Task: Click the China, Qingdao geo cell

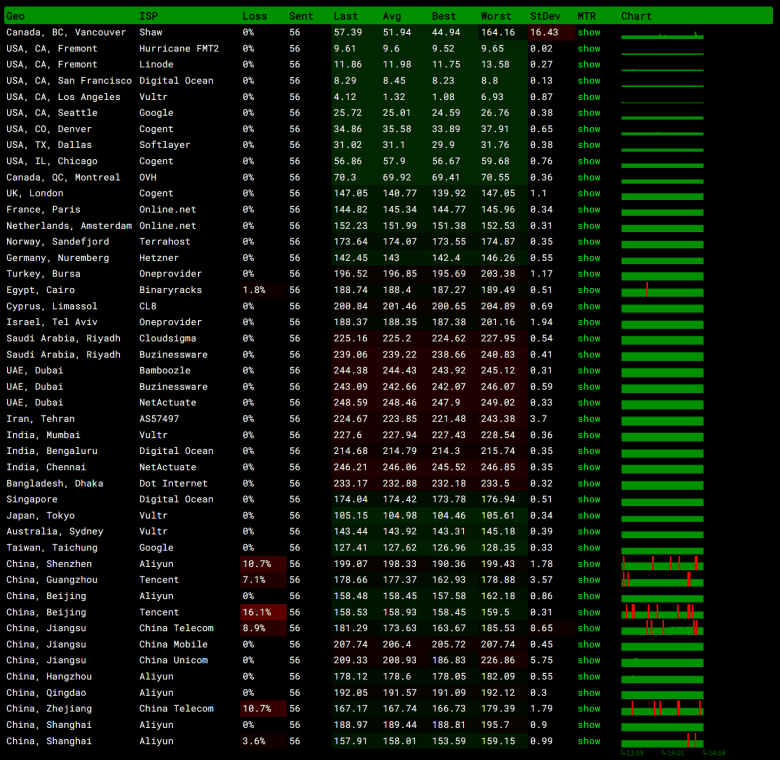Action: tap(46, 693)
